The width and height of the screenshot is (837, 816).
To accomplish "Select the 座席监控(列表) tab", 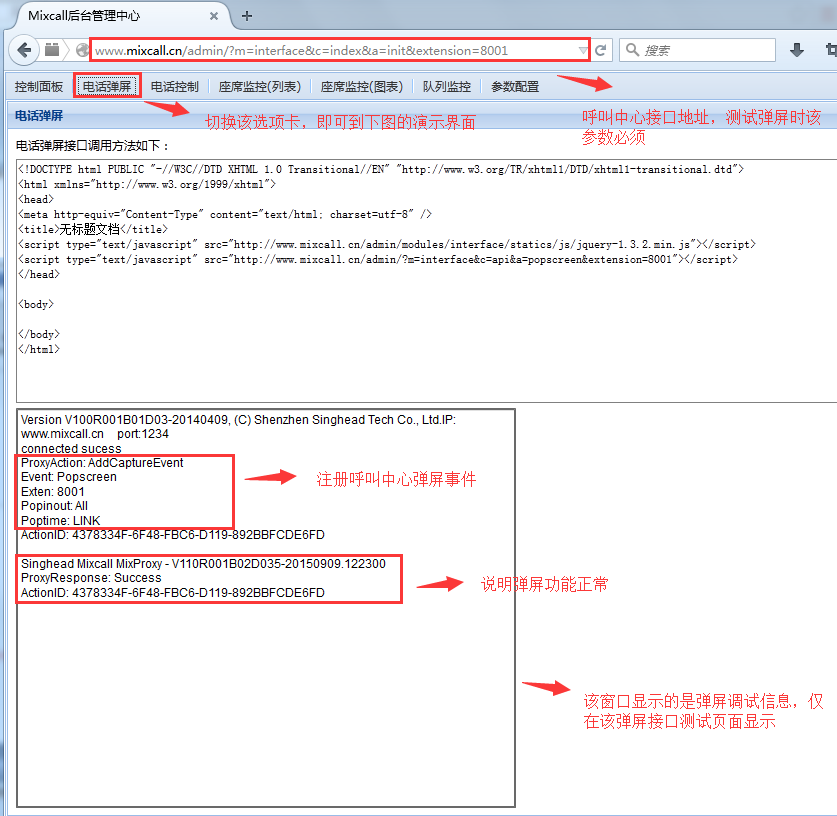I will [260, 87].
